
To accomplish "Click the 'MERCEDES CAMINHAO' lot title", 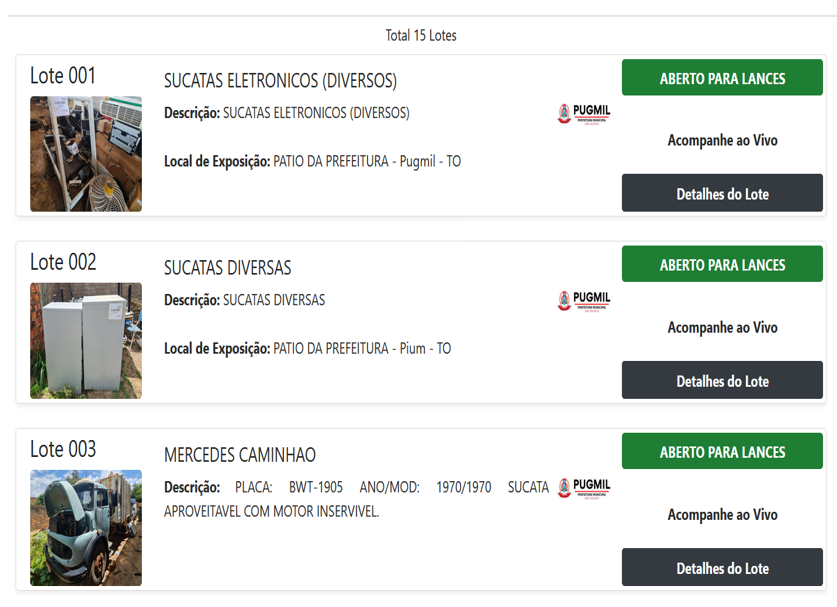I will click(240, 455).
